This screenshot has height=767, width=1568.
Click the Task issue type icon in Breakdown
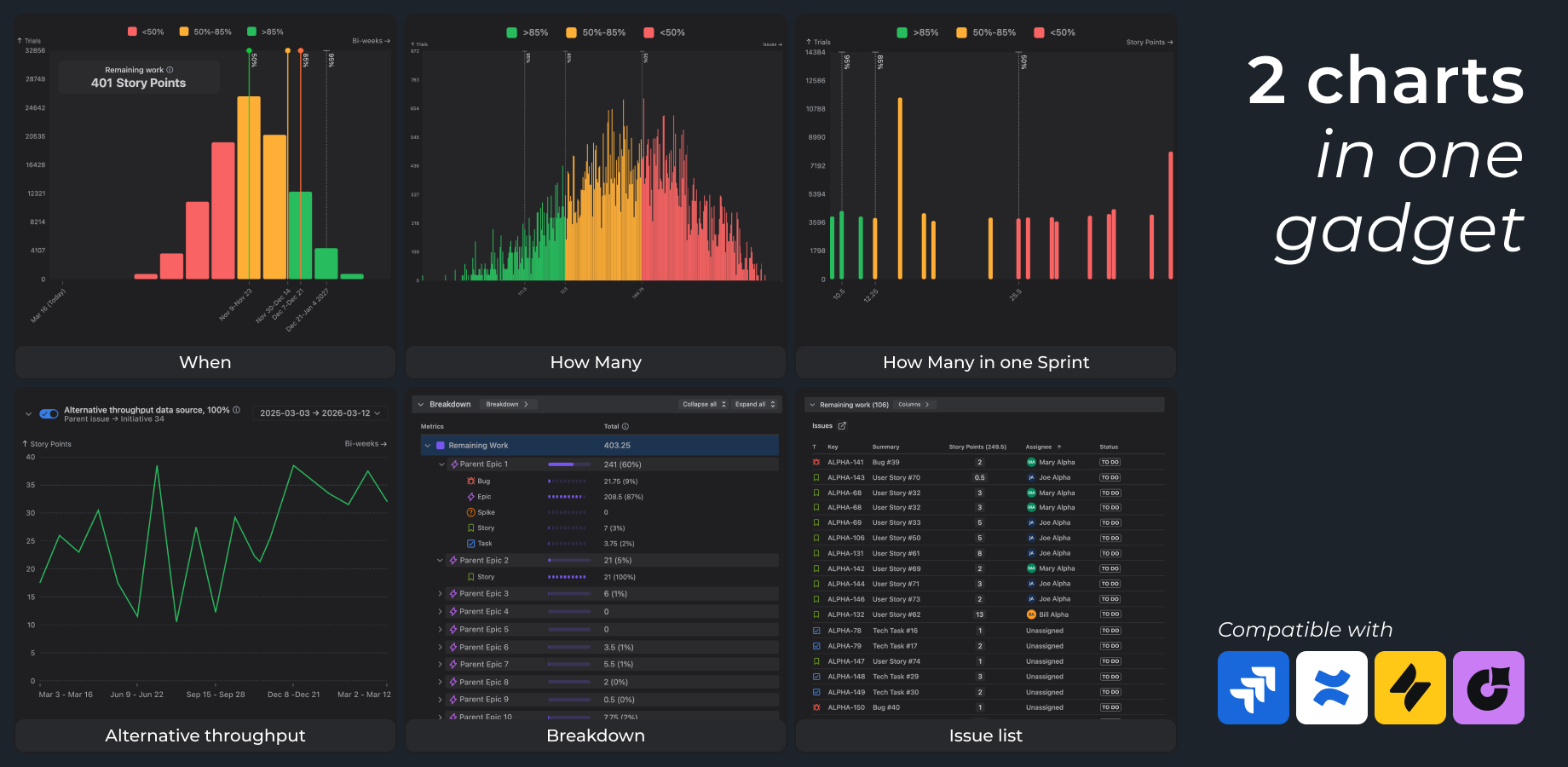pyautogui.click(x=470, y=543)
